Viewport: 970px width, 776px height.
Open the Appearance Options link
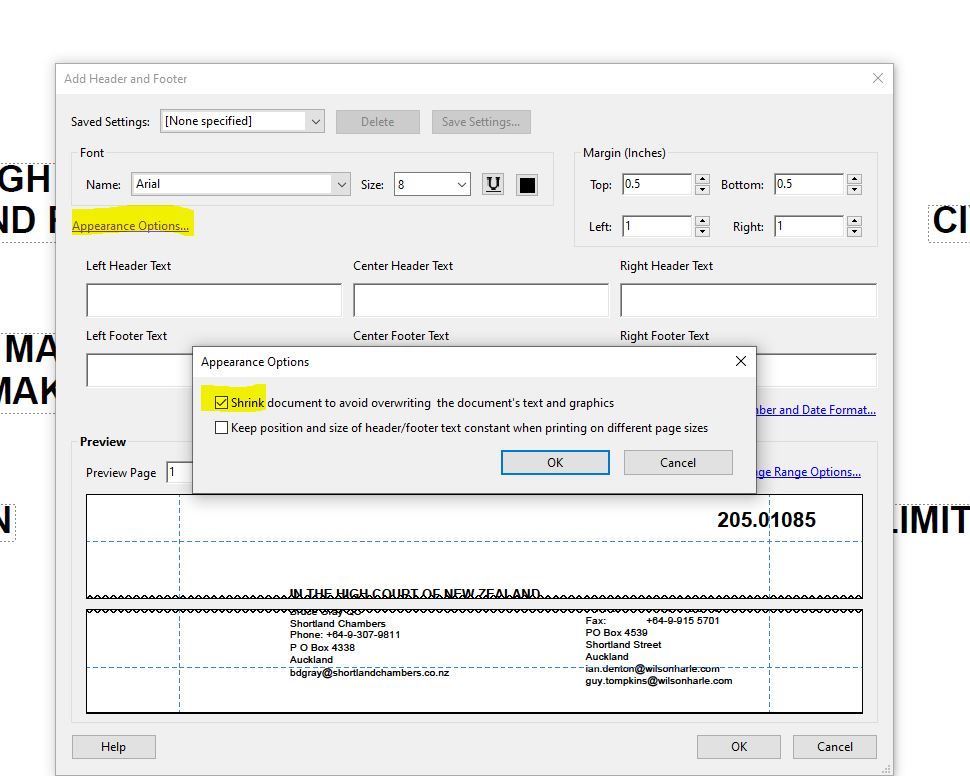point(130,226)
